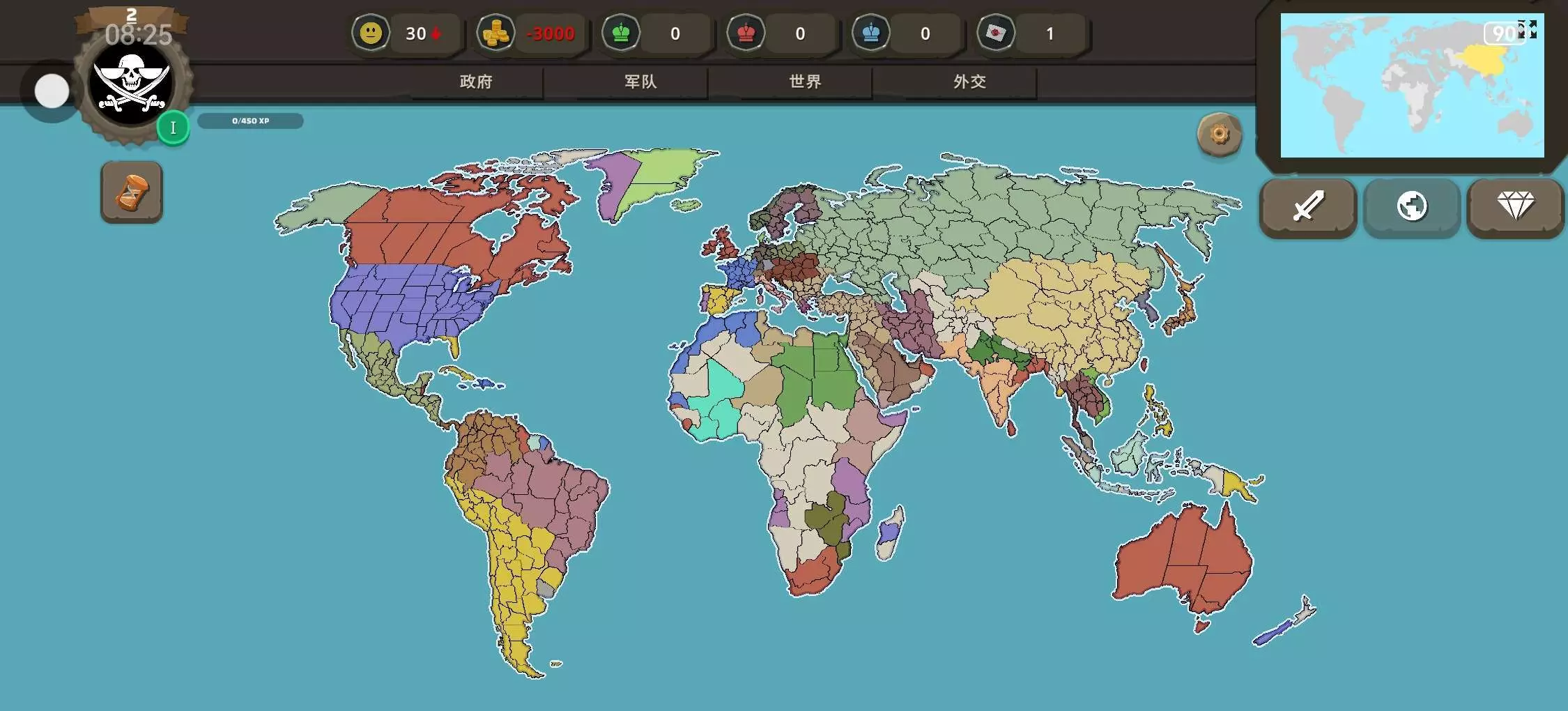
Task: Open the diamond premium shop button
Action: (1515, 207)
